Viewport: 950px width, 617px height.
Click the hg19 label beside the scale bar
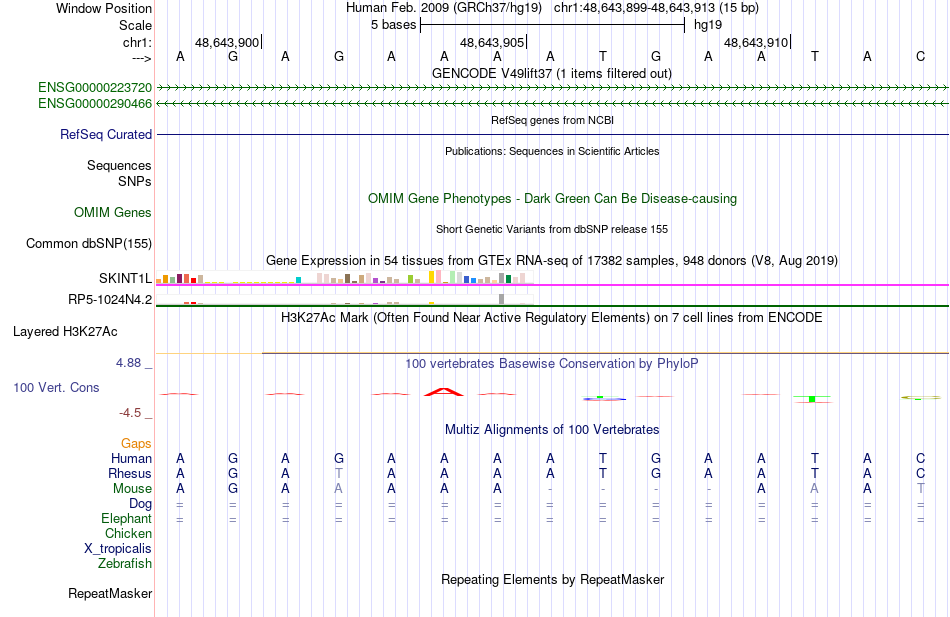(x=708, y=25)
